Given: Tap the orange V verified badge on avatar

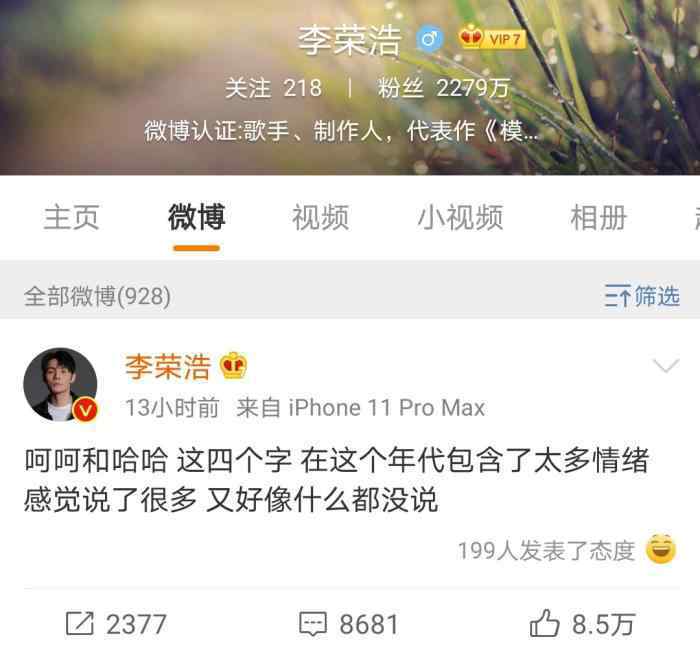Looking at the screenshot, I should (85, 409).
